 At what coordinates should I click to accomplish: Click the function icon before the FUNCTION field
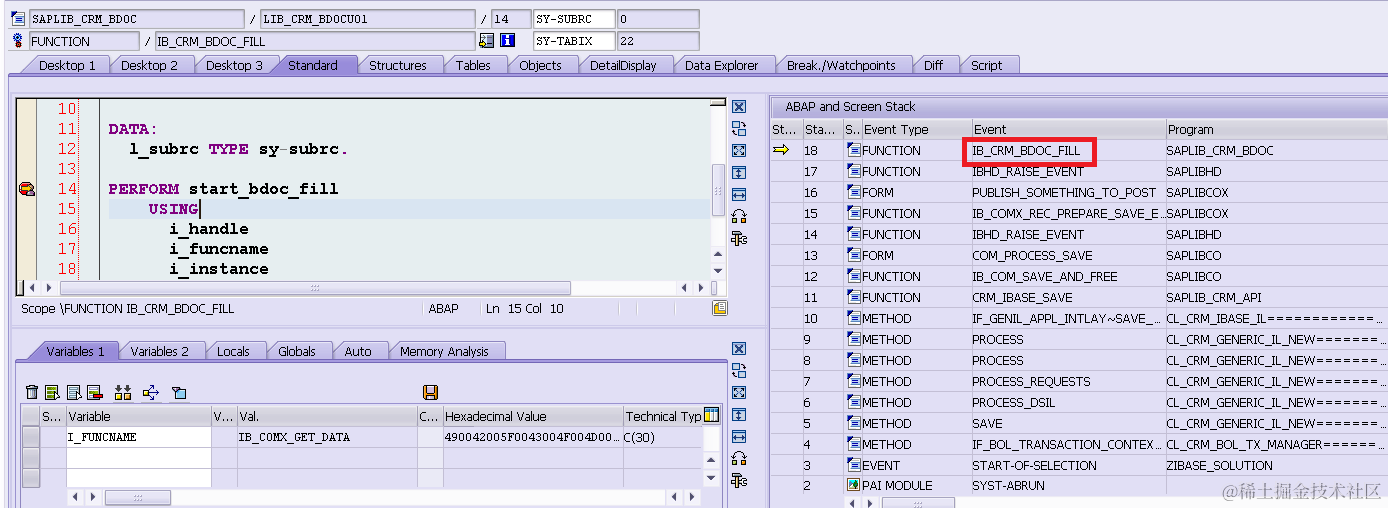(18, 41)
